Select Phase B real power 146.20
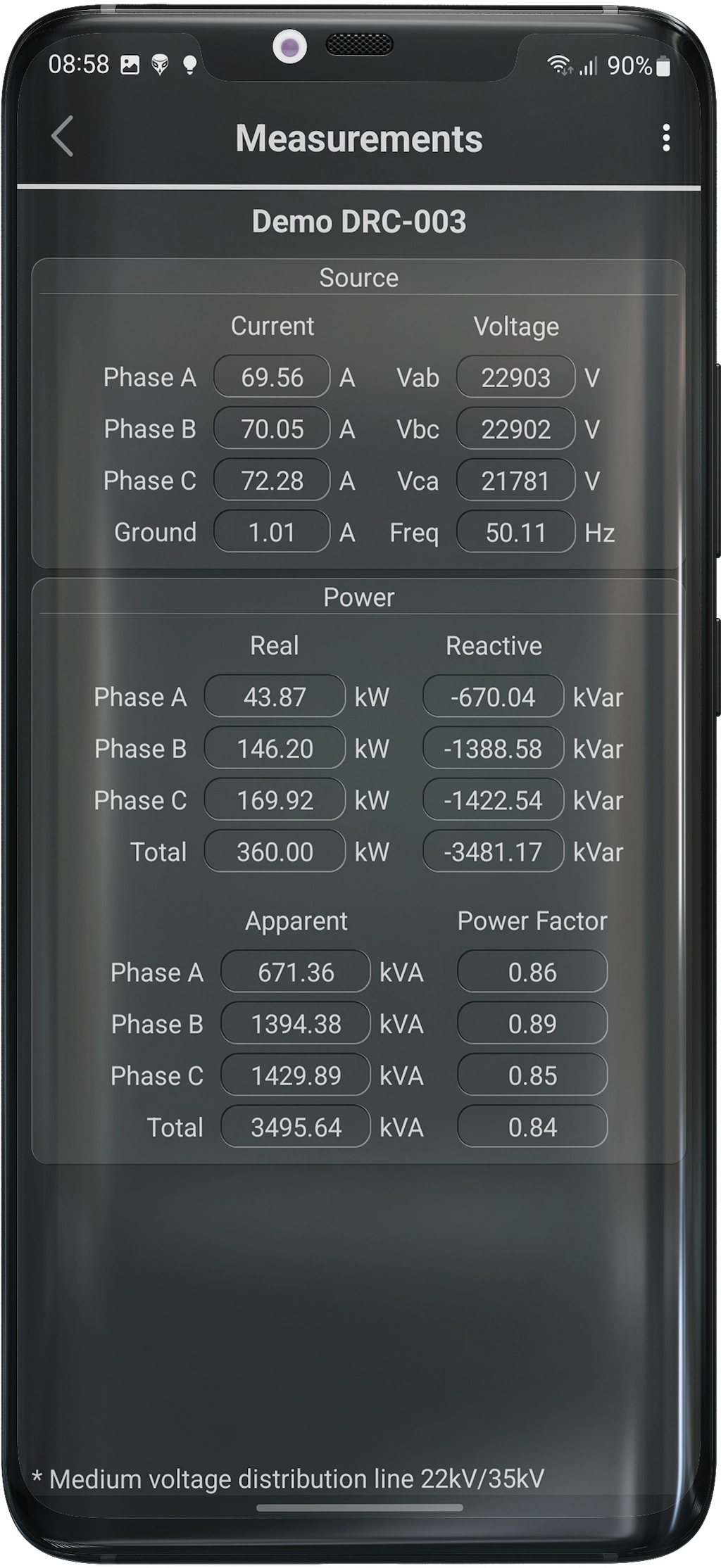 coord(275,748)
